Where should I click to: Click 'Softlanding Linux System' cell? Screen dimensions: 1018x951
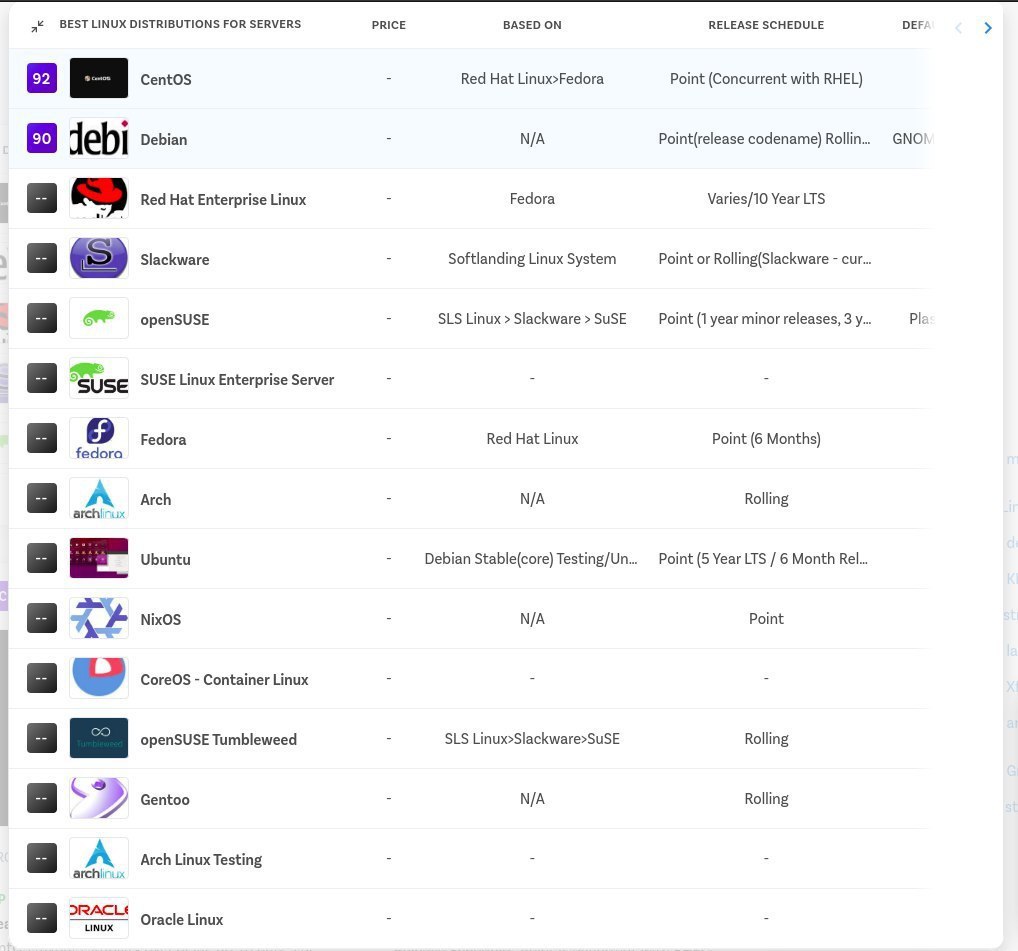(532, 258)
